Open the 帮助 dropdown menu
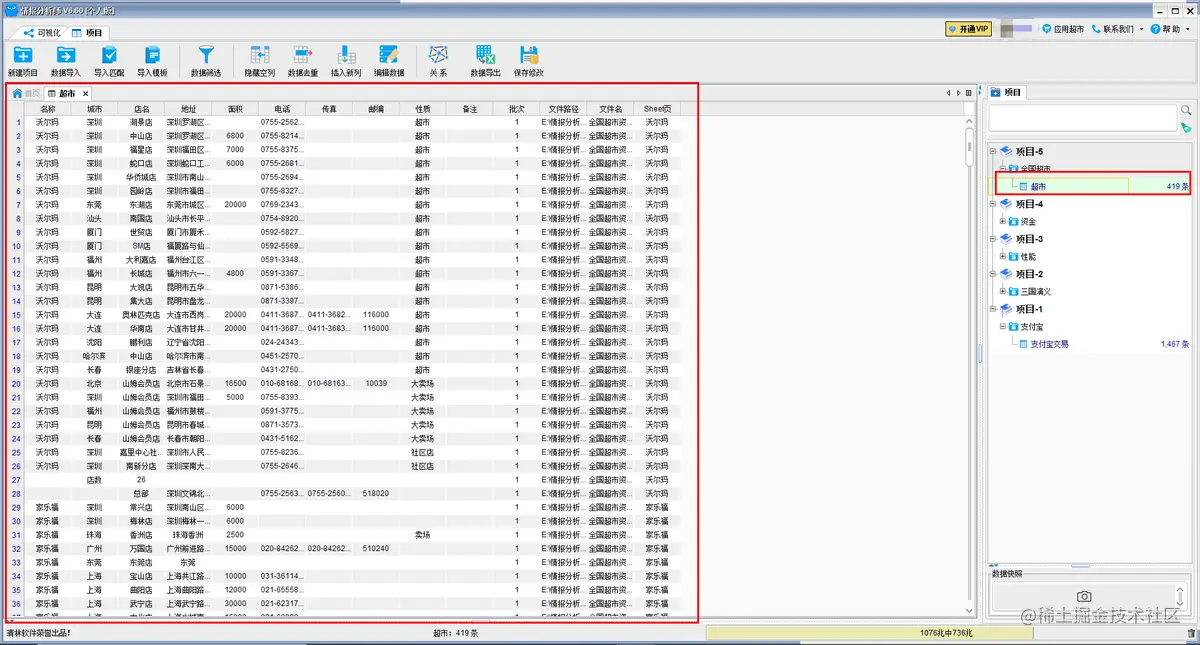 [1169, 30]
